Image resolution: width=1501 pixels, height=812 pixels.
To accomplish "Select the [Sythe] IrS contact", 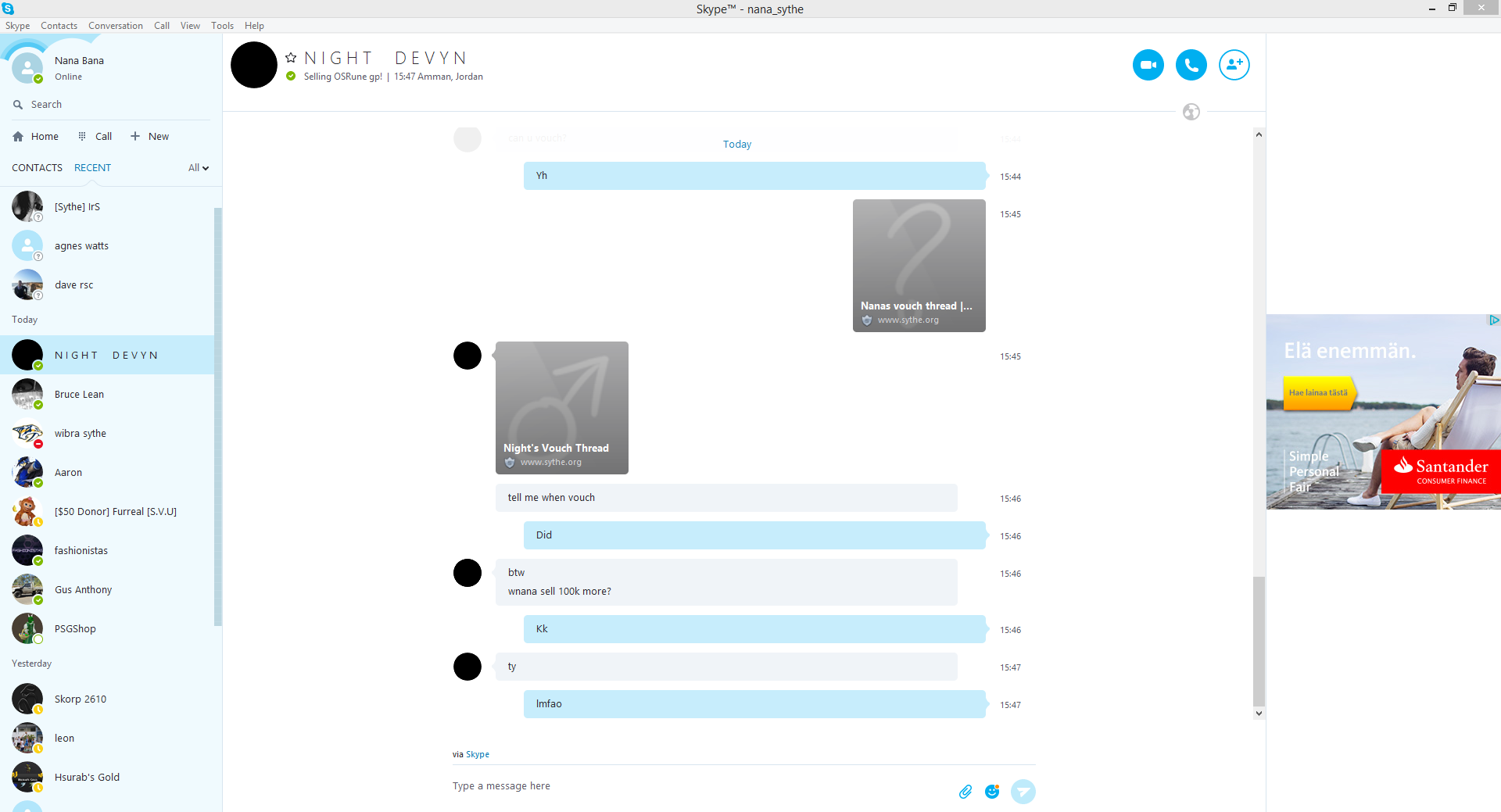I will 107,206.
